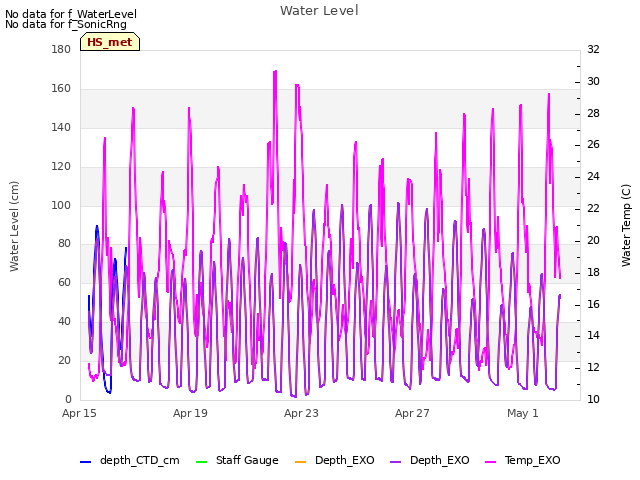Click 'No data for f_SonicRng' message
The height and width of the screenshot is (480, 640).
click(x=66, y=24)
